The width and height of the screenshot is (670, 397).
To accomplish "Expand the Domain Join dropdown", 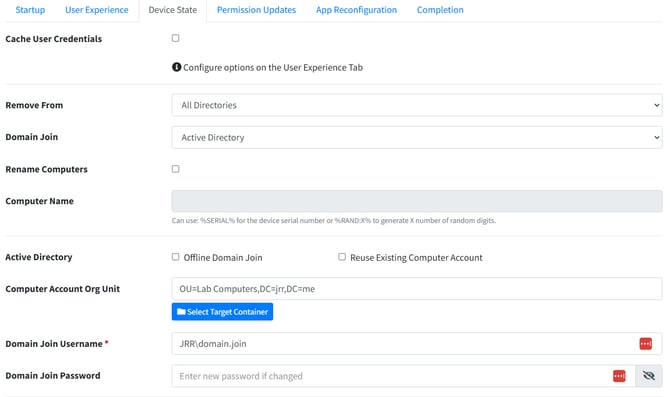I will [x=417, y=138].
